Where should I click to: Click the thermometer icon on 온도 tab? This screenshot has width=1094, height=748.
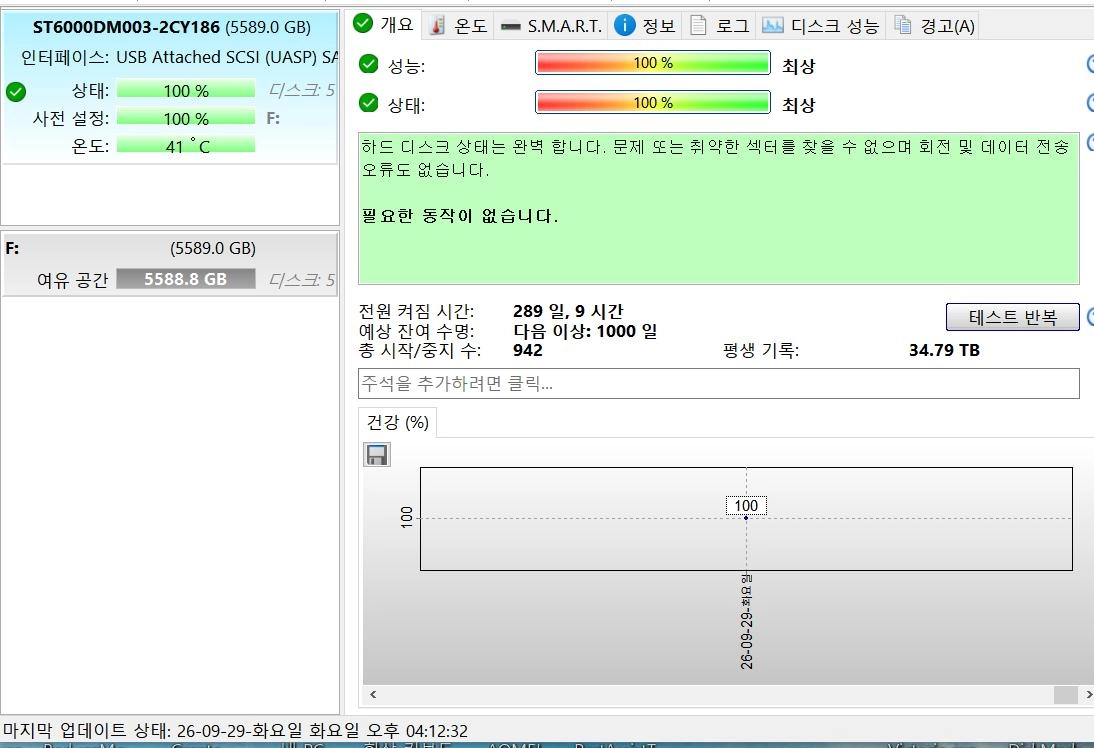tap(437, 26)
